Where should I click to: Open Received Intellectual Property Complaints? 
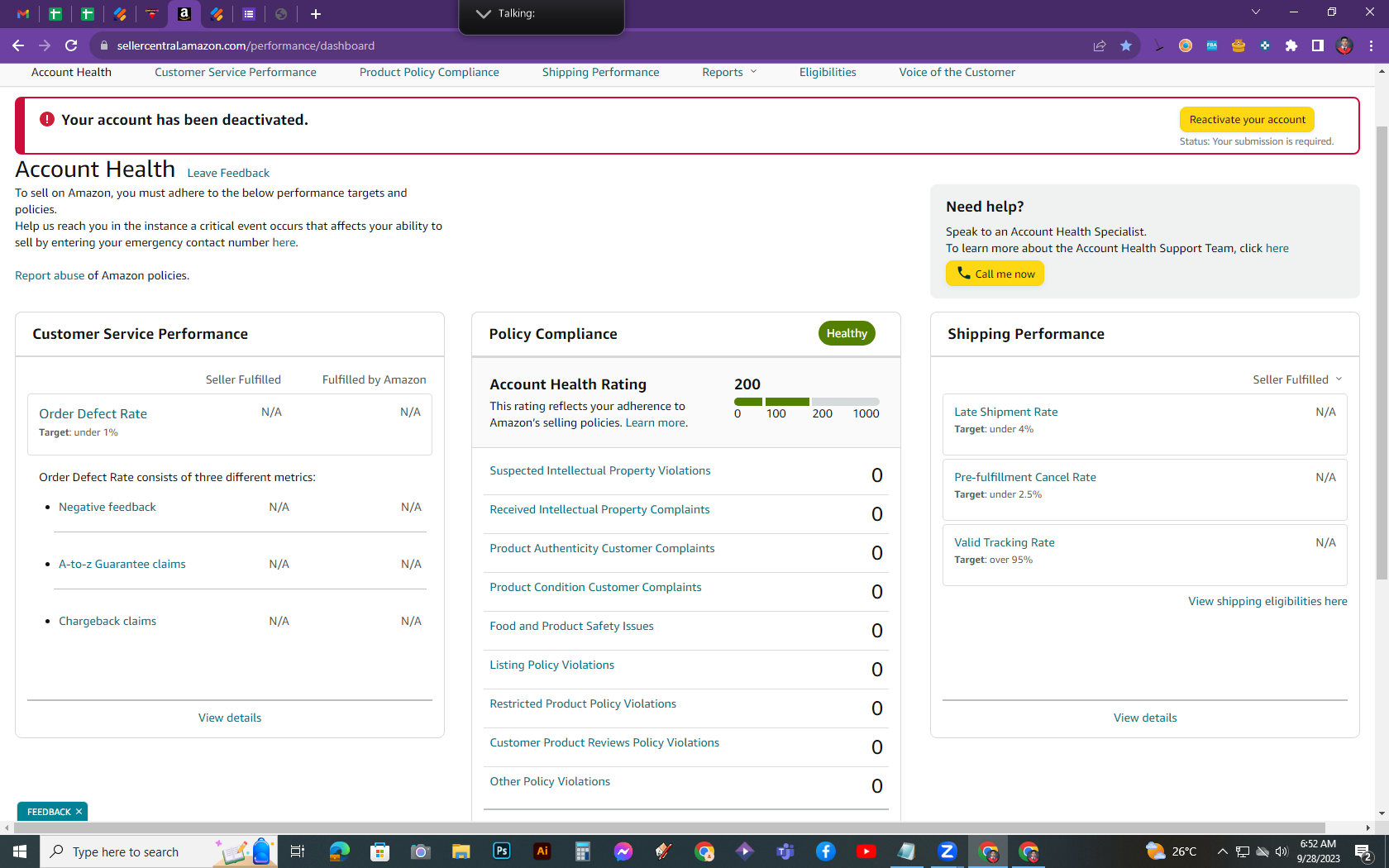pyautogui.click(x=599, y=509)
